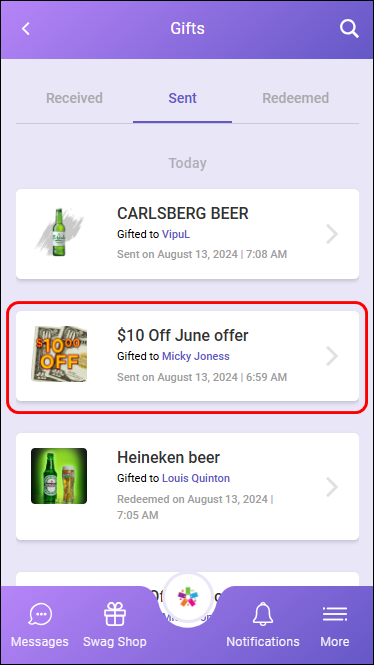This screenshot has height=665, width=374.
Task: Open Louis Quinton recipient link
Action: [x=196, y=478]
